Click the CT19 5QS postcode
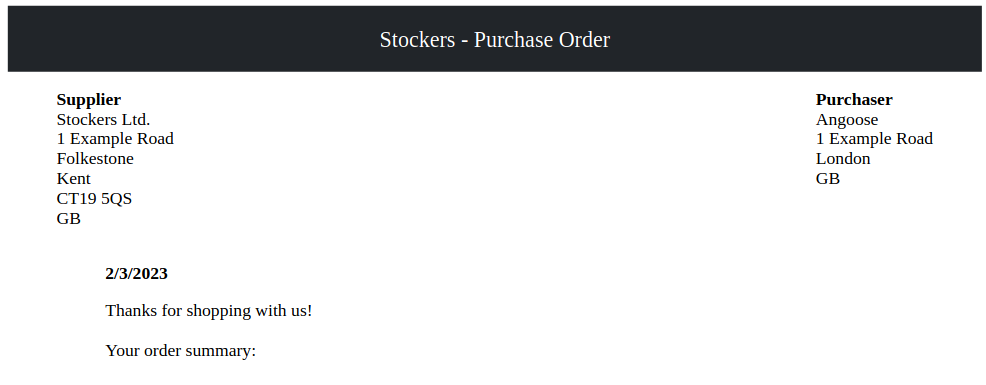The image size is (986, 385). [x=94, y=199]
